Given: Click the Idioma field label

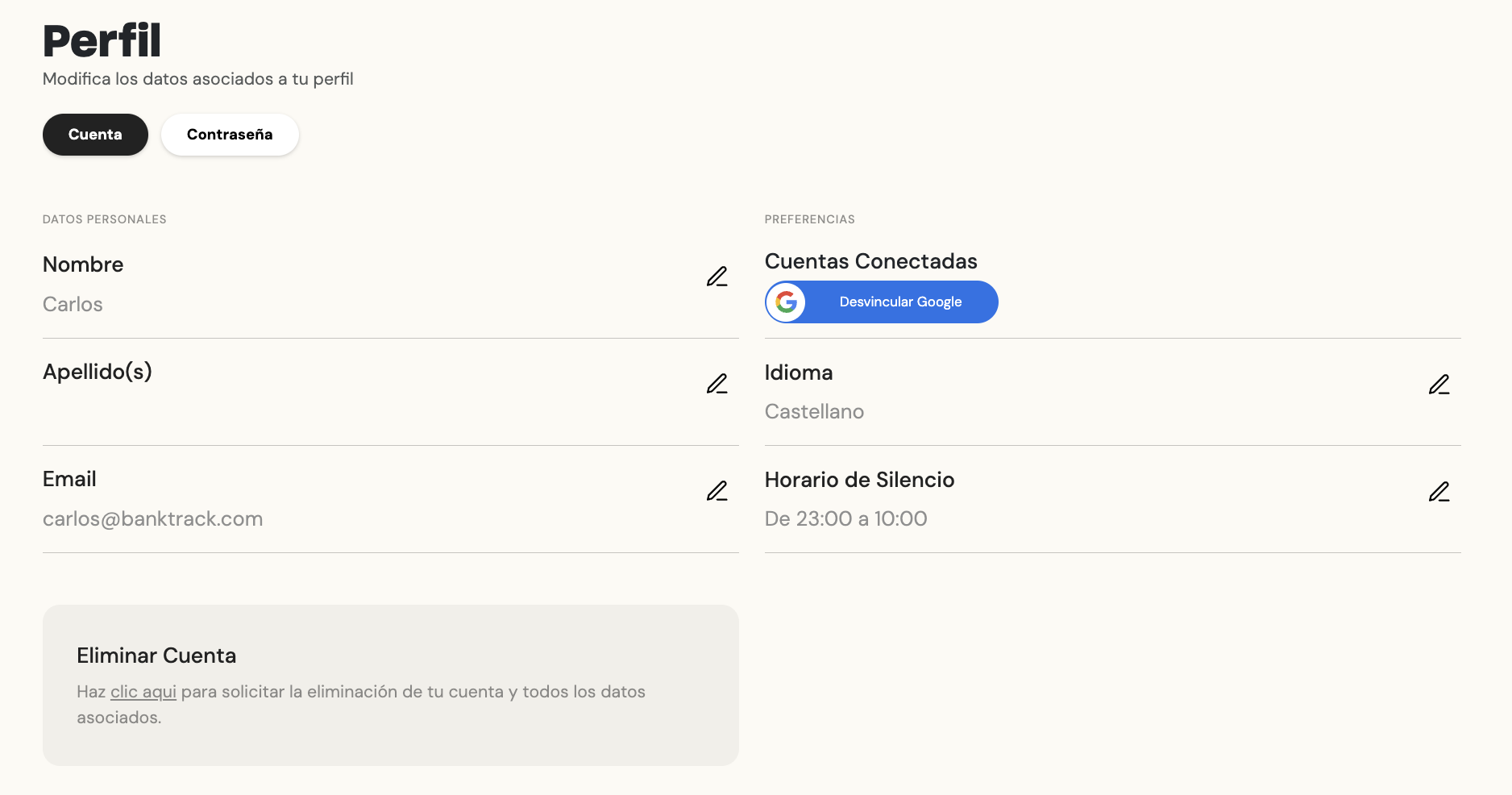Looking at the screenshot, I should click(798, 373).
